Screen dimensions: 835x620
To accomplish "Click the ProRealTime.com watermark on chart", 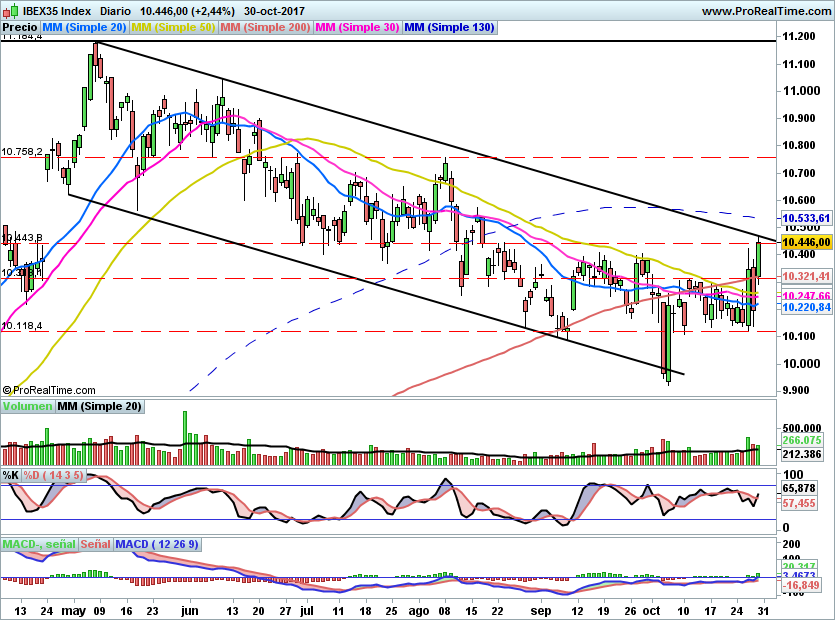I will pos(52,389).
